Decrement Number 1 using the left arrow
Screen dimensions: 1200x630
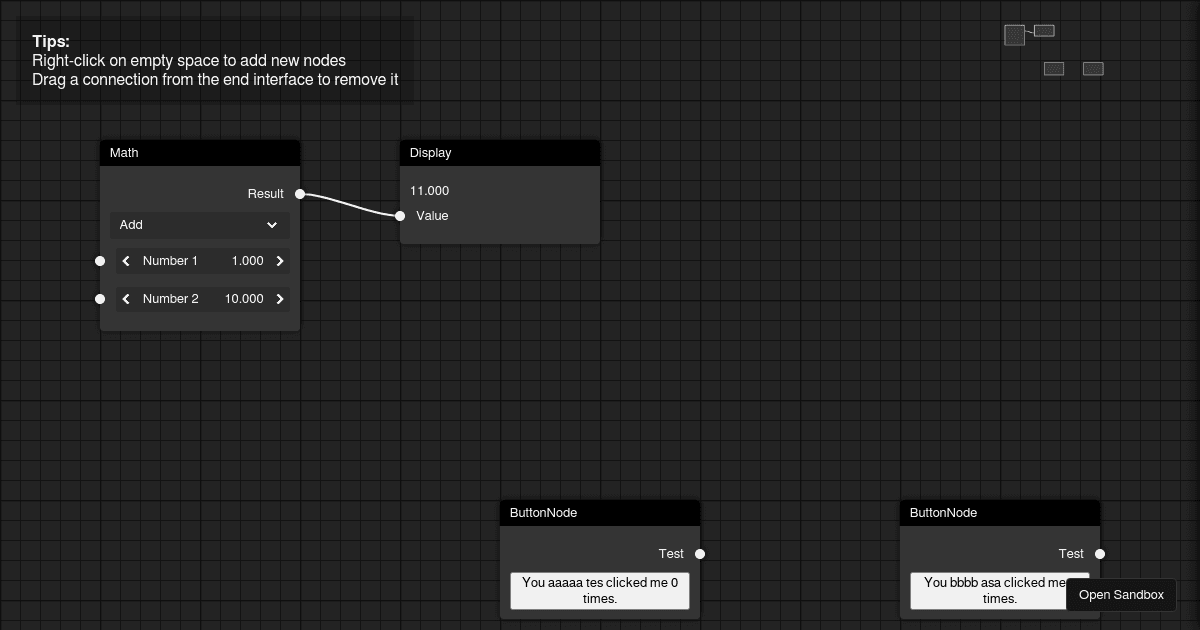(x=126, y=261)
